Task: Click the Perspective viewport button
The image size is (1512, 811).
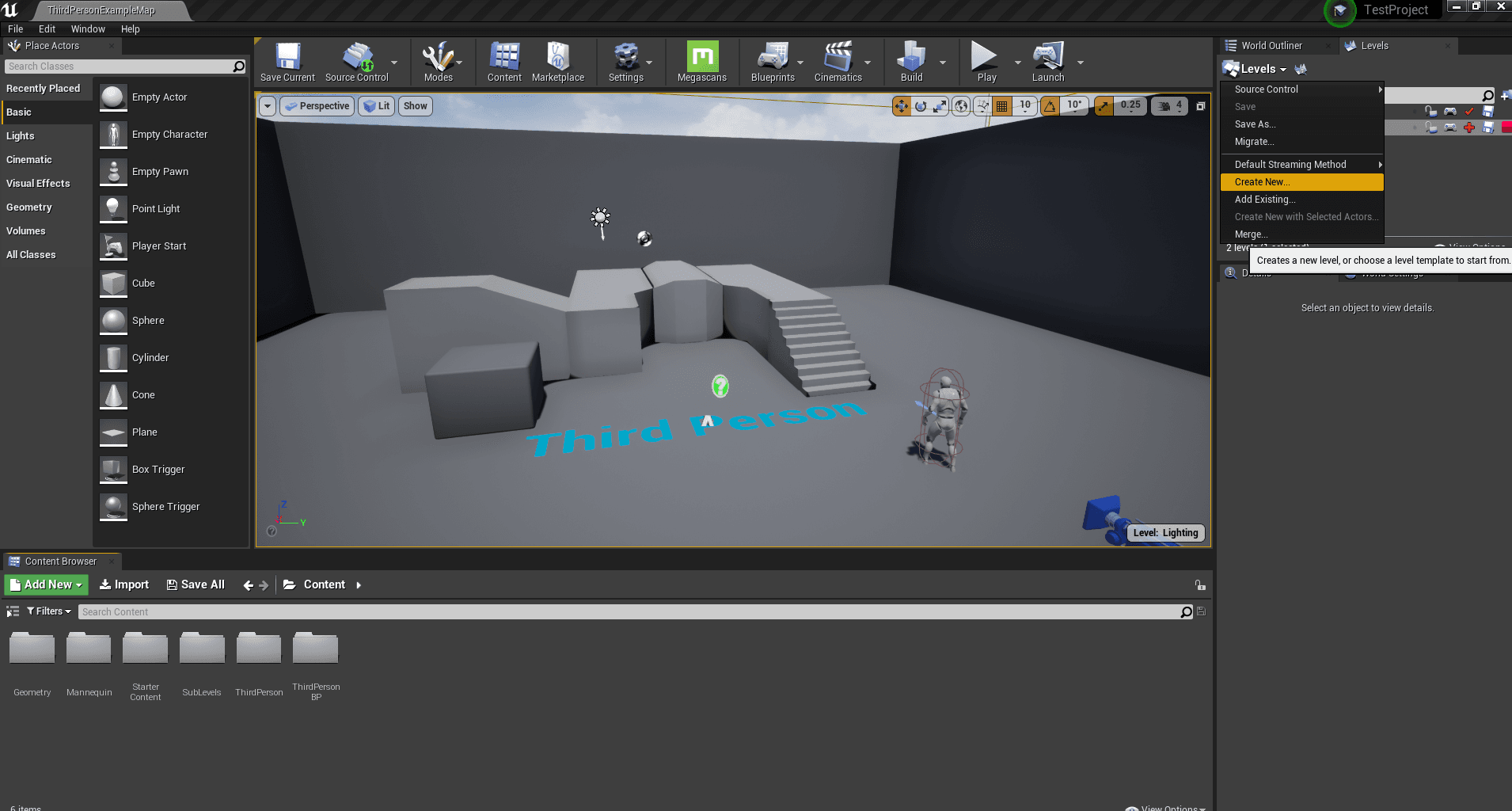Action: click(x=316, y=106)
